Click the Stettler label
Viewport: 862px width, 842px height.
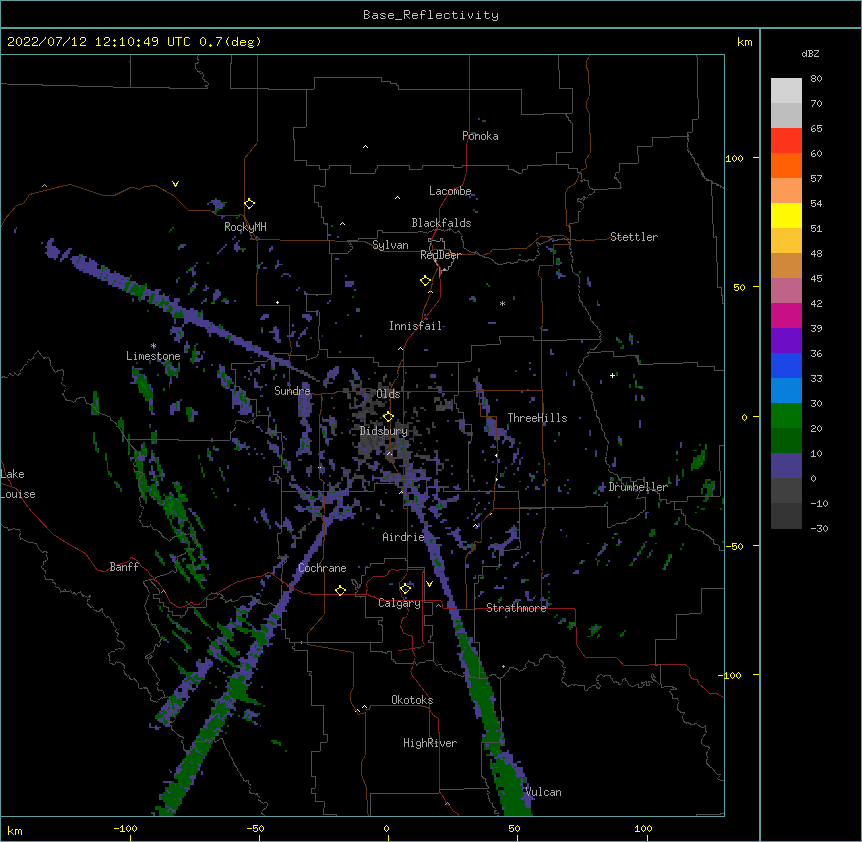coord(634,237)
